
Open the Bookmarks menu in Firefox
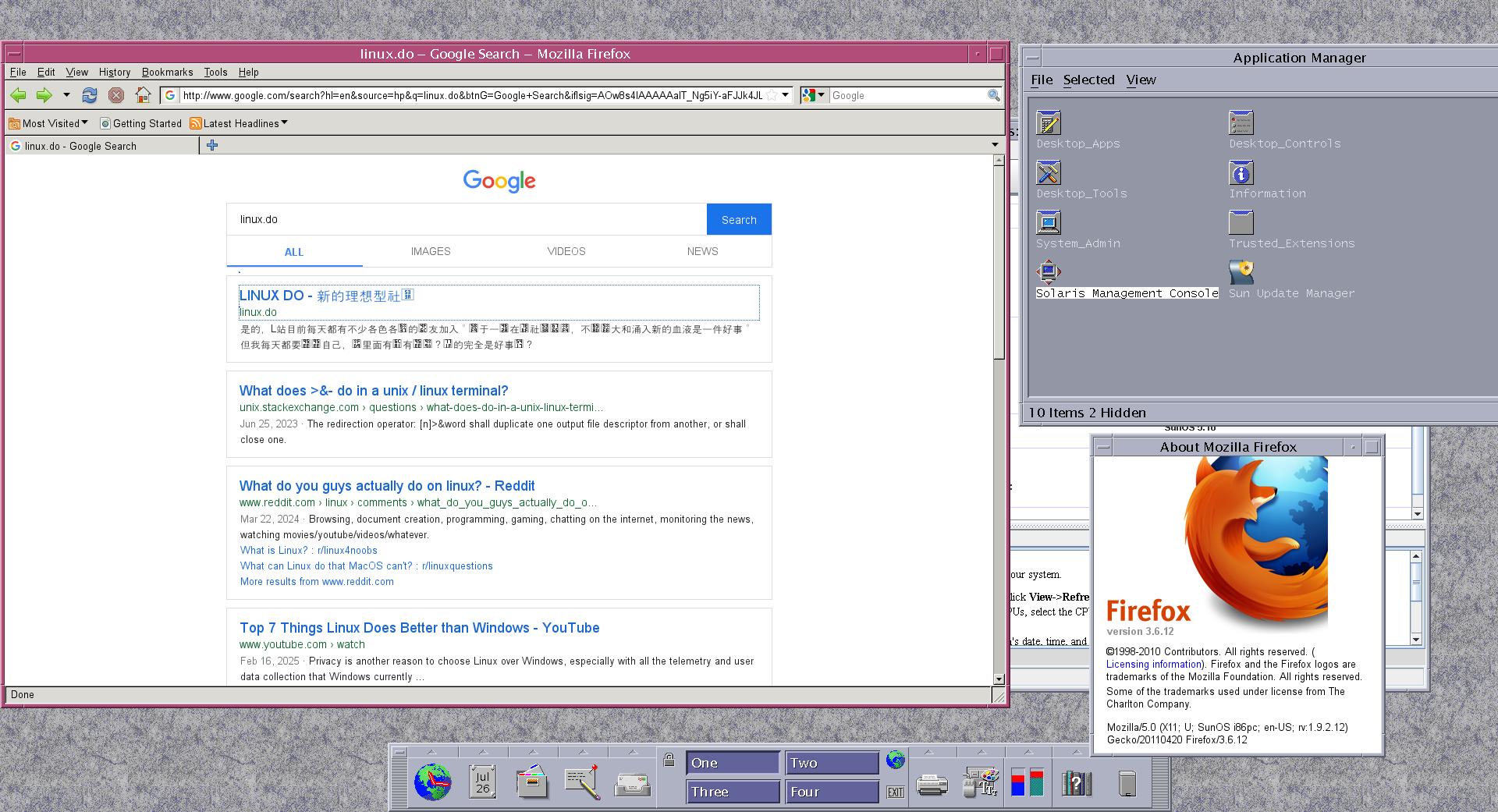[x=167, y=72]
